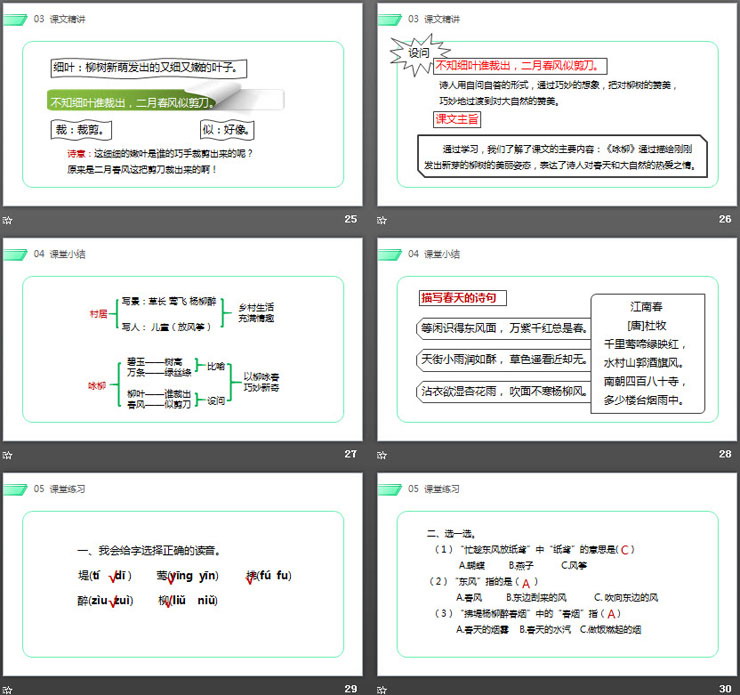740x695 pixels.
Task: Click the 描写春天的诗句 heading on slide 28
Action: tap(457, 298)
